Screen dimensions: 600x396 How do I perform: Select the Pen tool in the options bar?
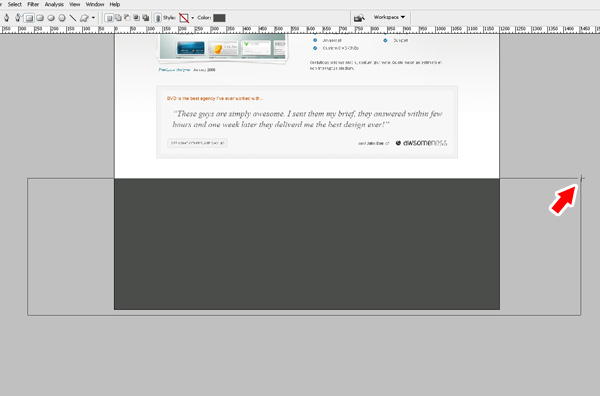[6, 18]
